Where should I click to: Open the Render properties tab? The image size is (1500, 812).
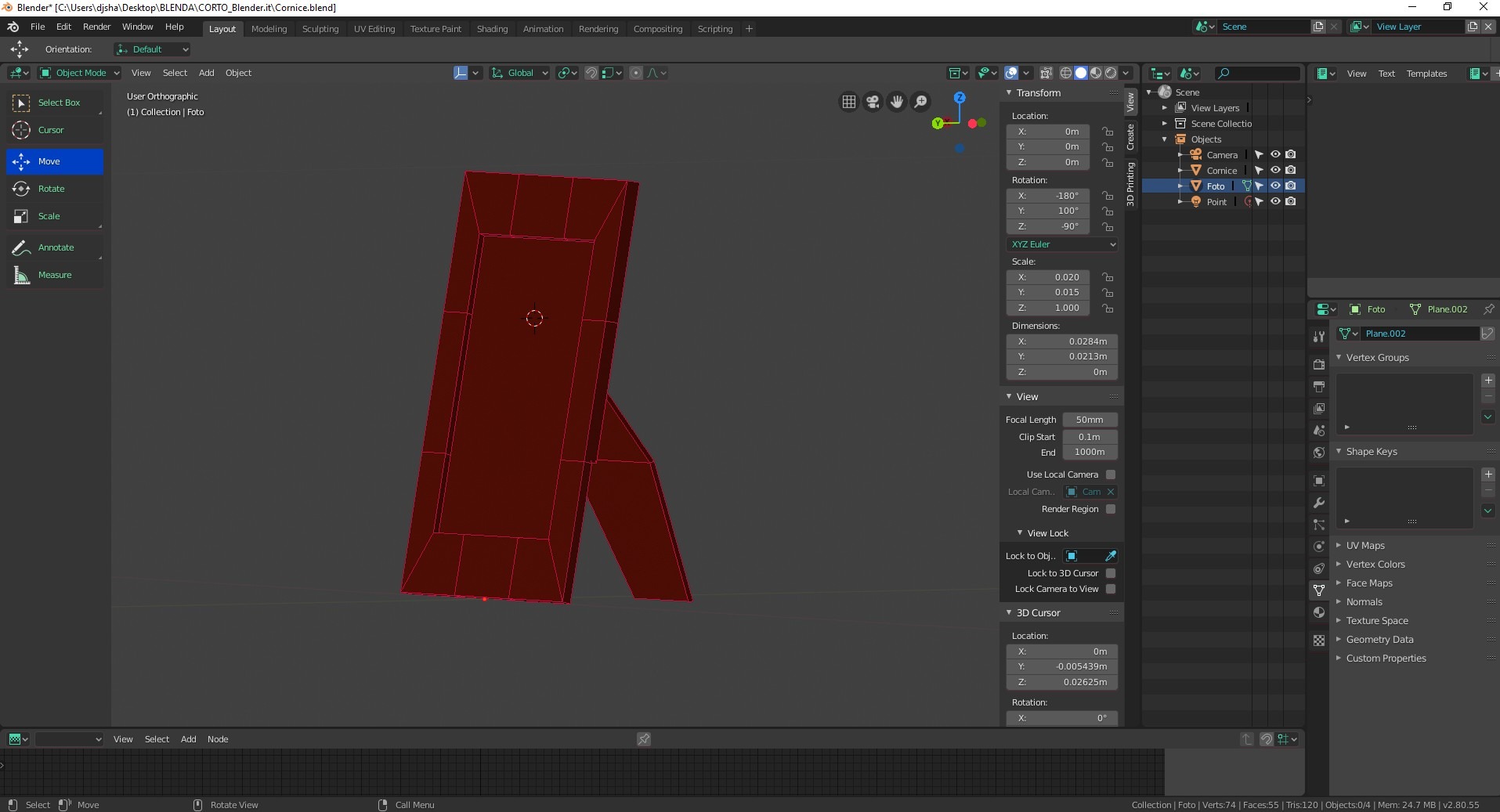point(1319,365)
